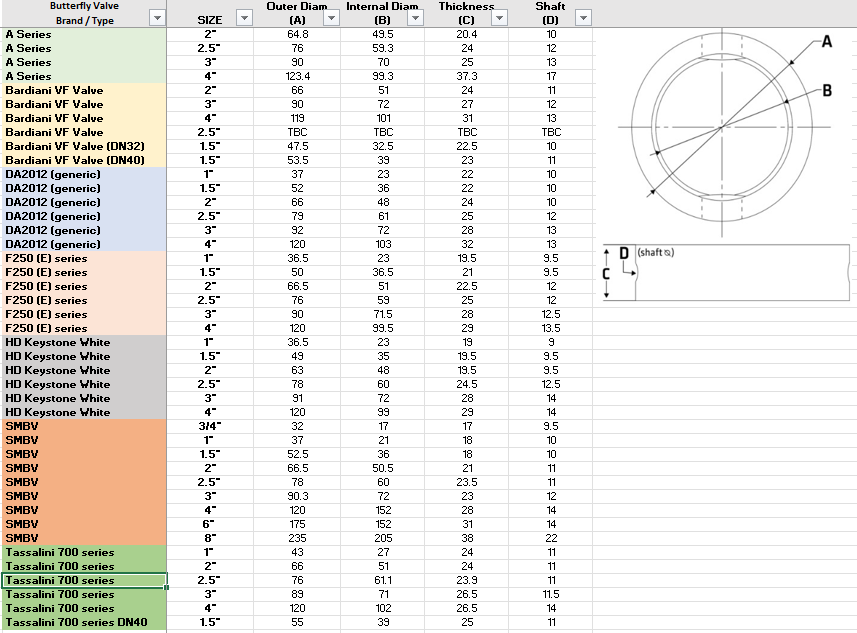Open the SIZE column filter dropdown
Screen dimensions: 857x633
coord(244,18)
